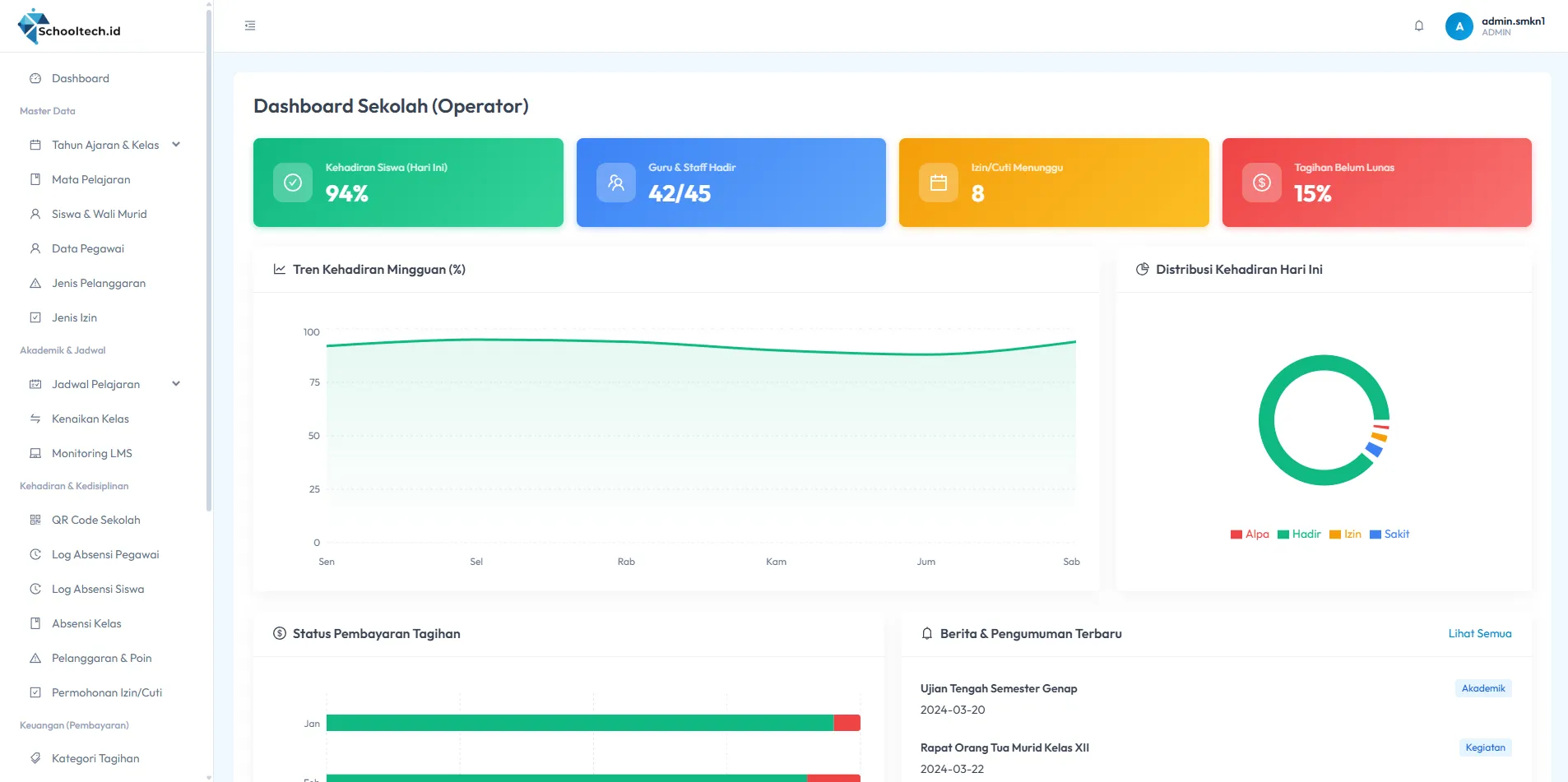
Task: Click the people icon on Guru & Staff Hadir card
Action: click(616, 183)
